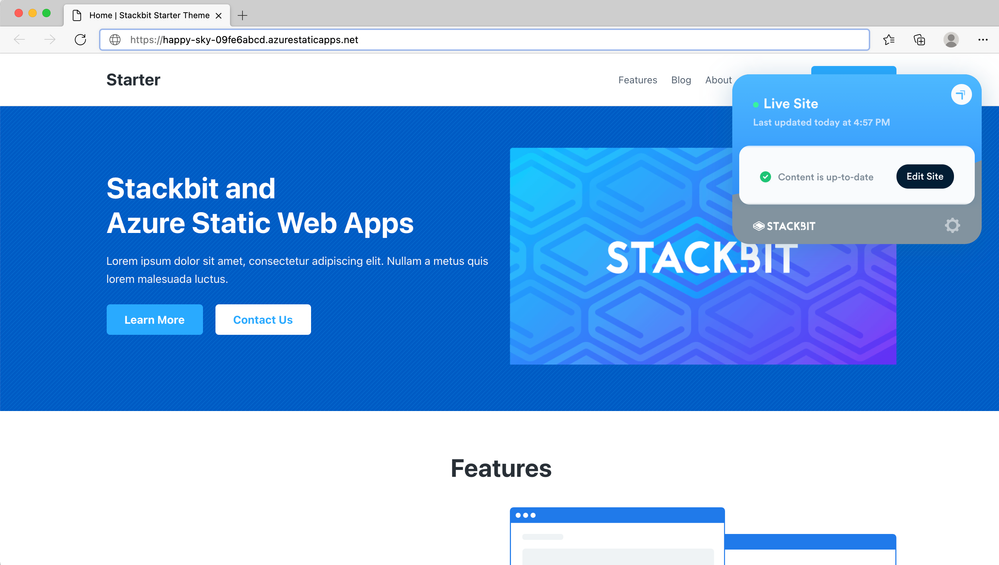Viewport: 999px width, 565px height.
Task: Click the 'Stackbit and Azure Static Web Apps' headline
Action: (260, 206)
